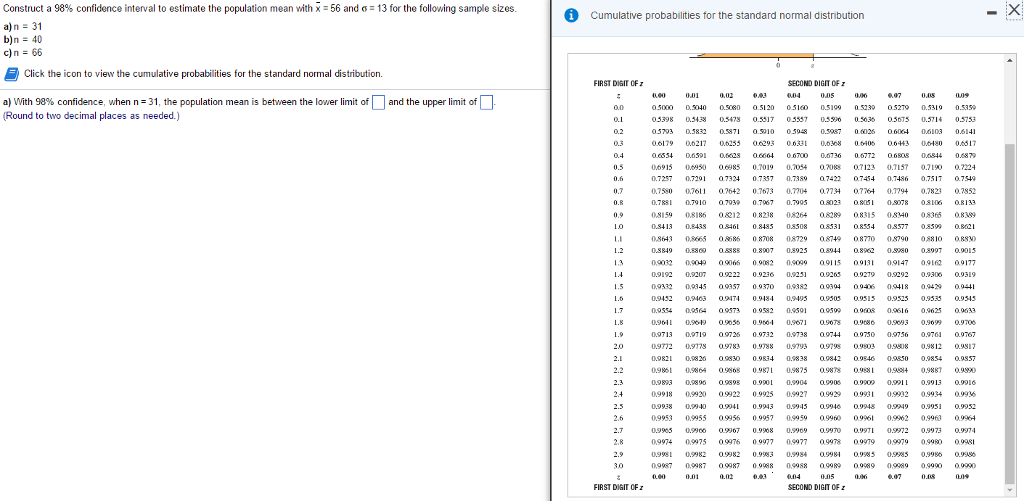
Task: Click the table cell 0.9505
Action: 830,299
